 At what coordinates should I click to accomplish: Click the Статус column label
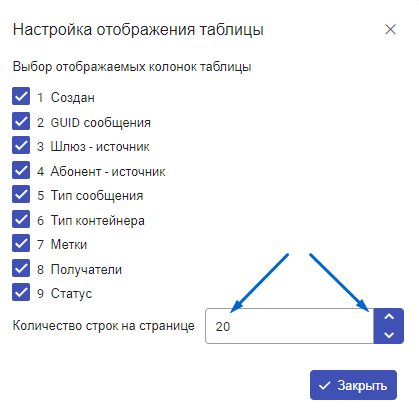coord(71,293)
